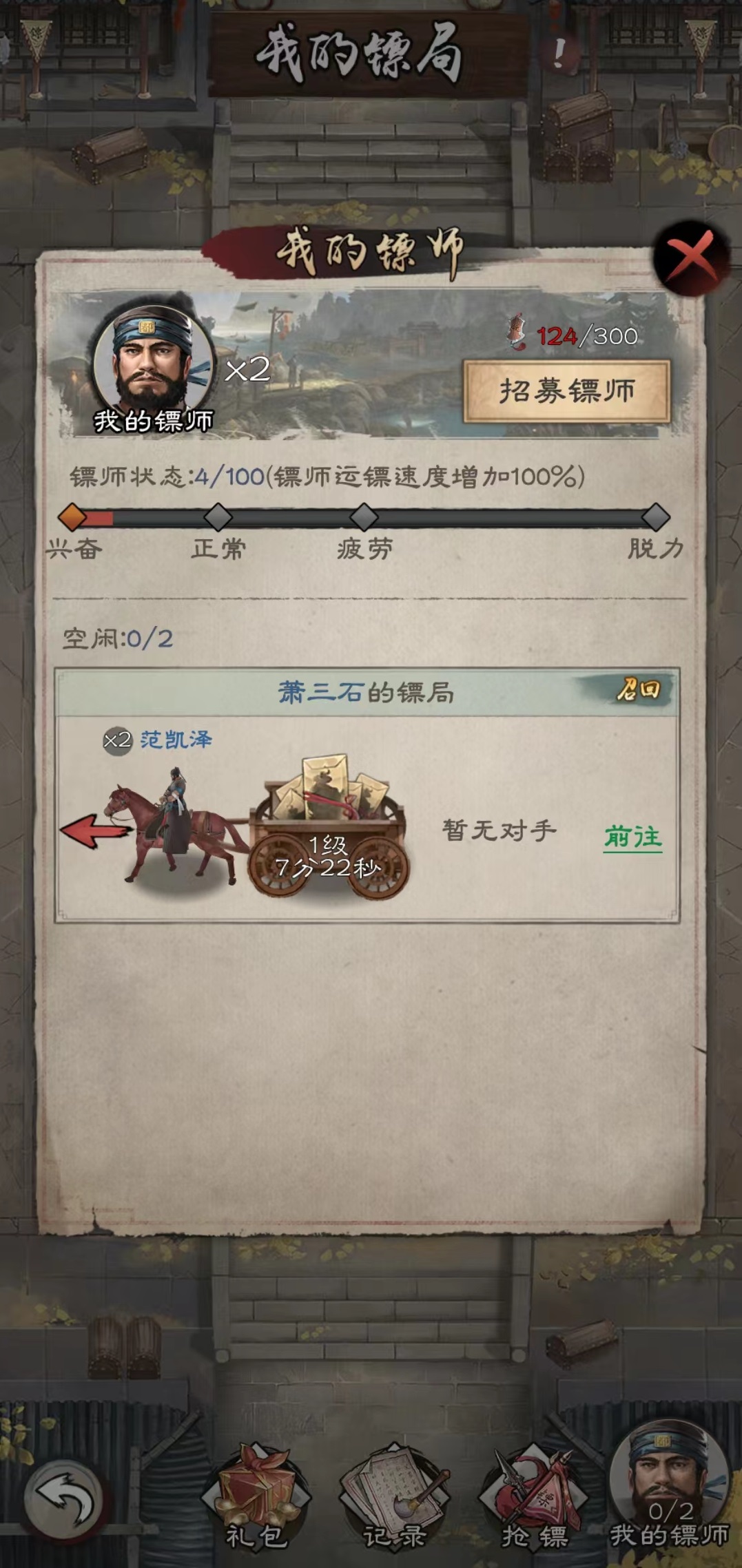Follow the green 前往 link
742x1568 pixels.
[632, 837]
